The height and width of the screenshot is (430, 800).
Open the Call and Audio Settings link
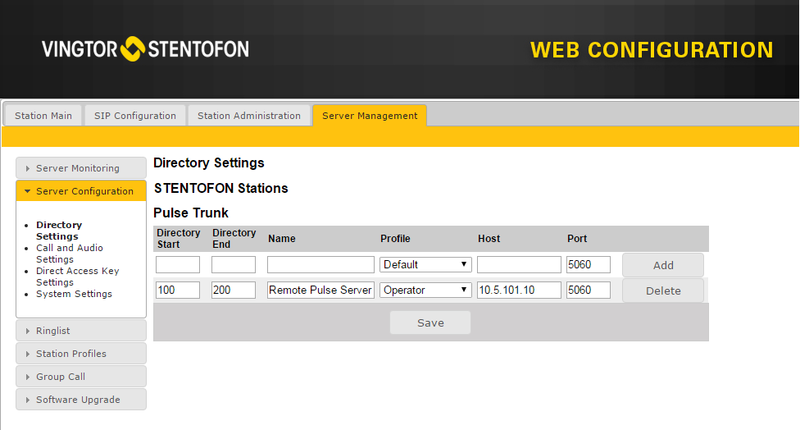coord(69,254)
